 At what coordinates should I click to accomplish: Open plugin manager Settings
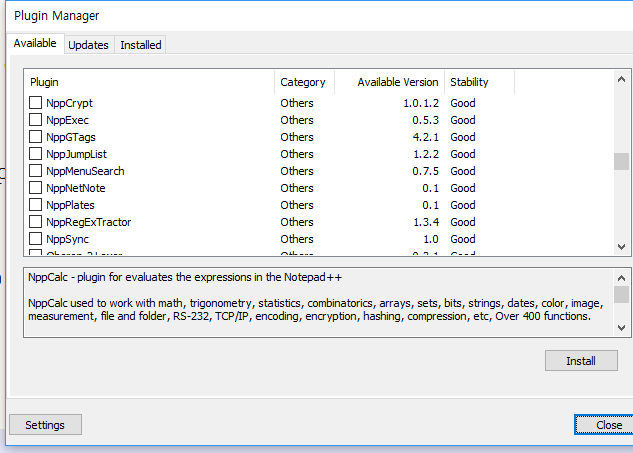point(45,425)
